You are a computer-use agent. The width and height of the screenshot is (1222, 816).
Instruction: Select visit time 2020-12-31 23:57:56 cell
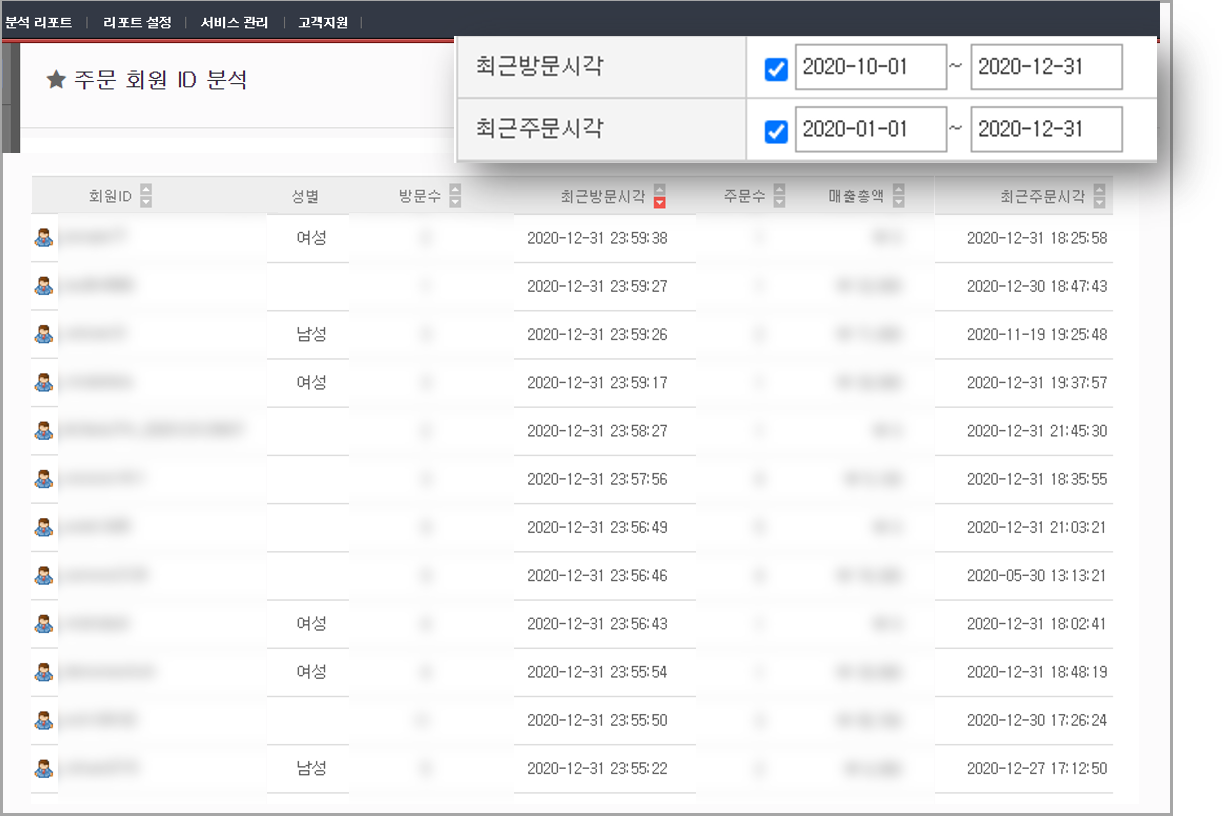[597, 480]
